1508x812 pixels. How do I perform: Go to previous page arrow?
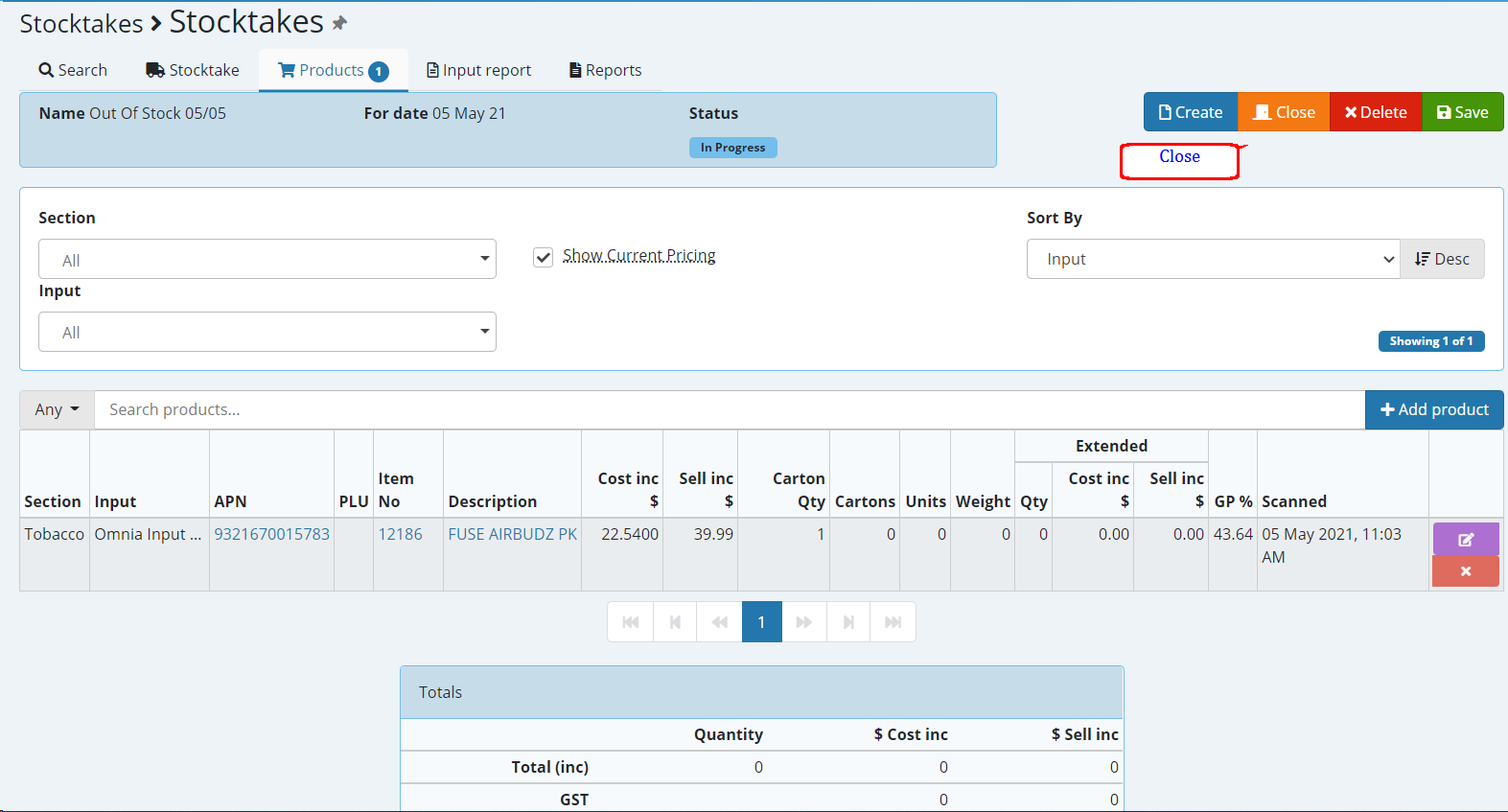675,622
